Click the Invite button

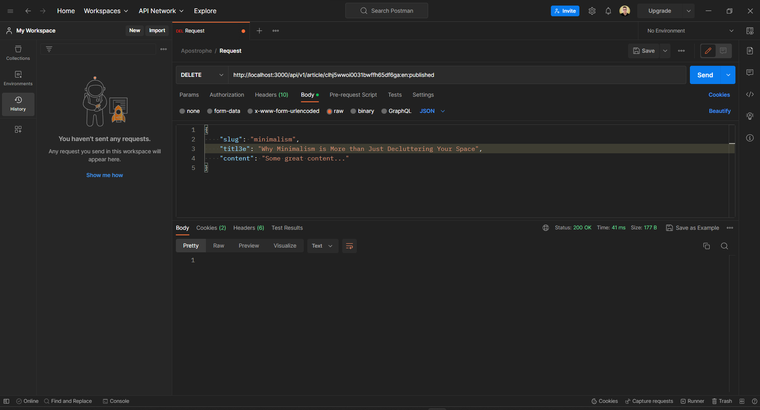tap(565, 11)
